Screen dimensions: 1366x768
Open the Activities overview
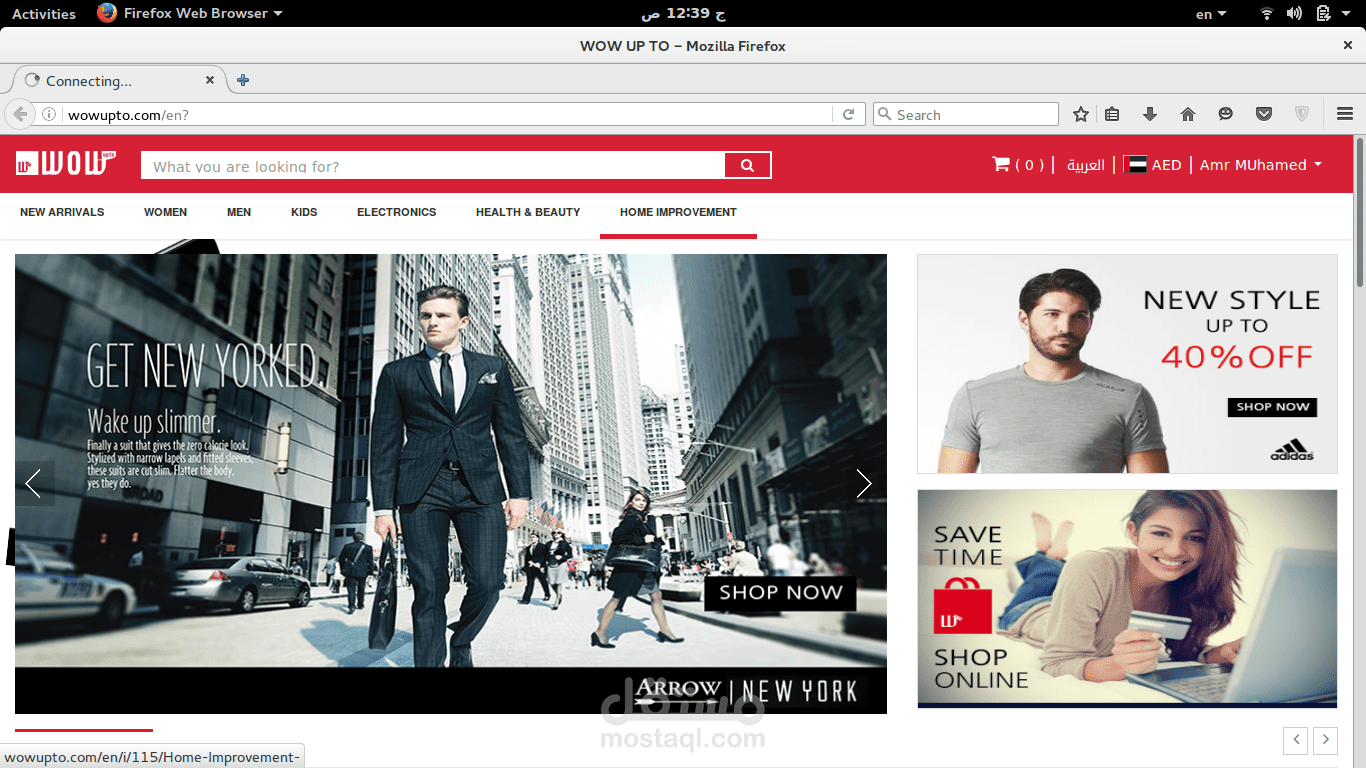point(44,14)
